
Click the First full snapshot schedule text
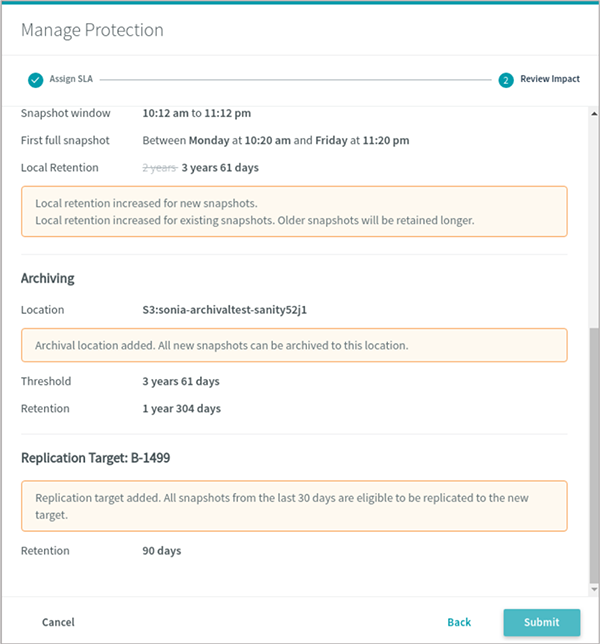pyautogui.click(x=276, y=140)
